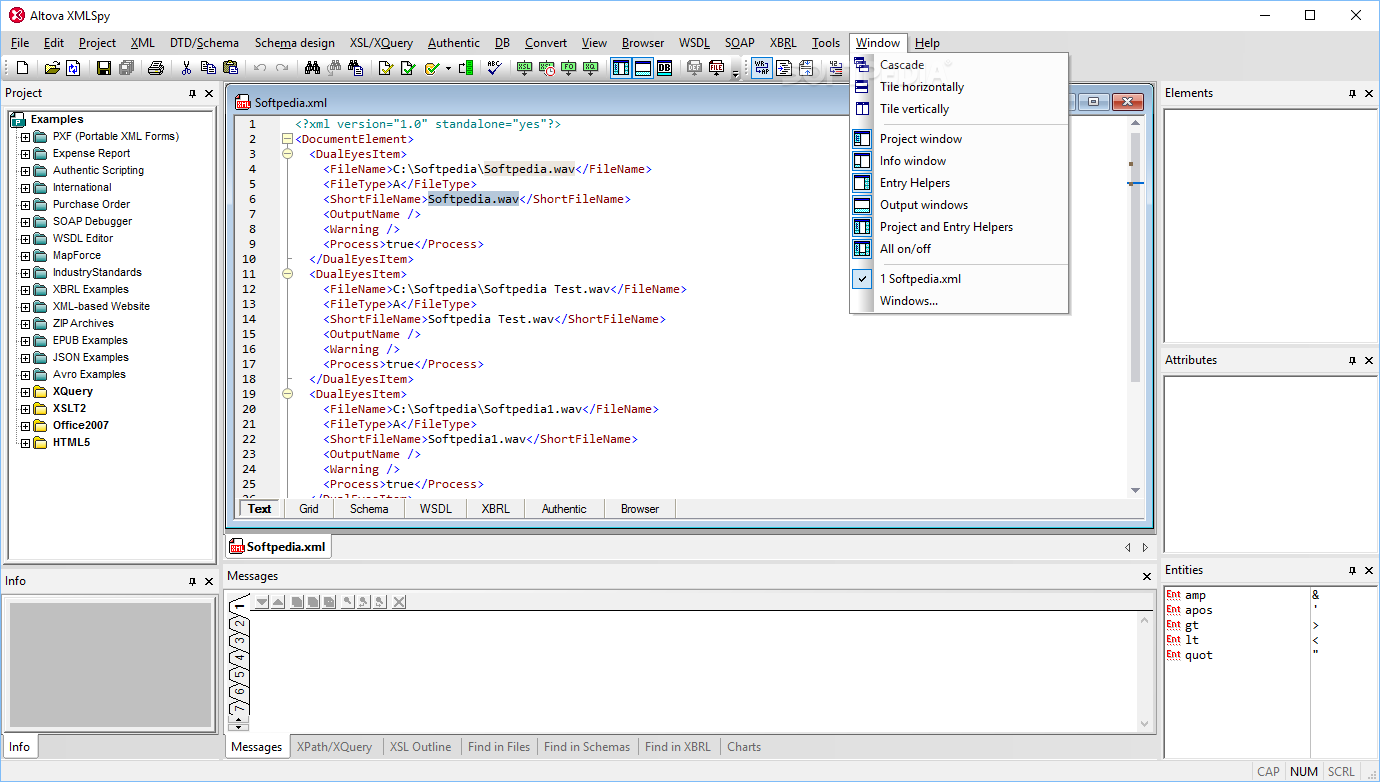
Task: Switch to the Browser view tab
Action: [x=640, y=509]
